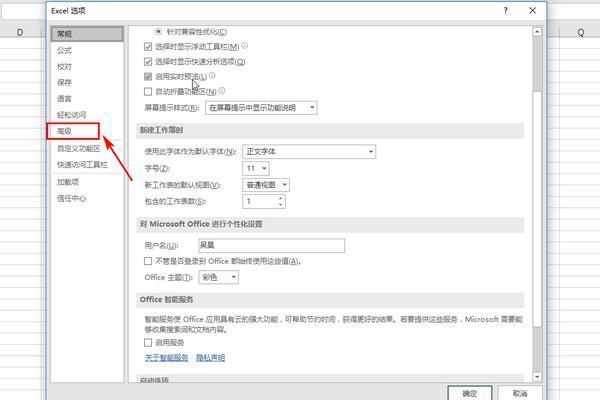Open the 信任中心 category

72,198
